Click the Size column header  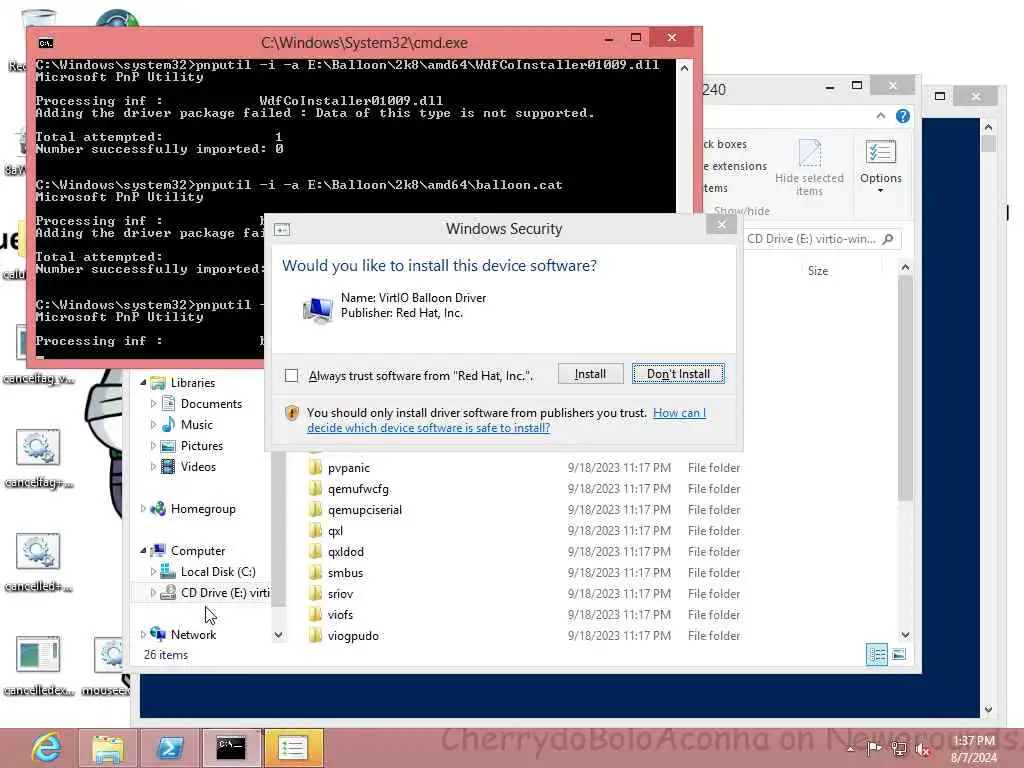818,270
